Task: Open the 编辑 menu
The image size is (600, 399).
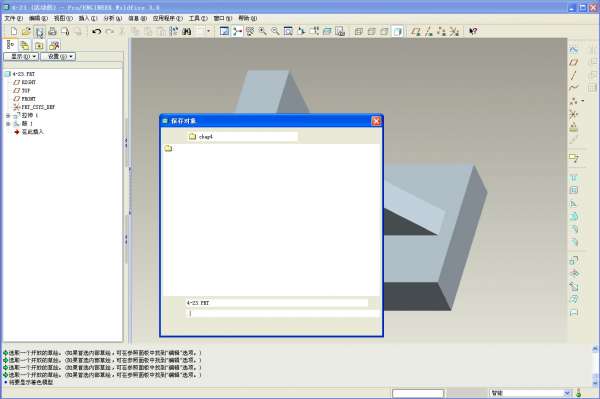Action: coord(38,18)
